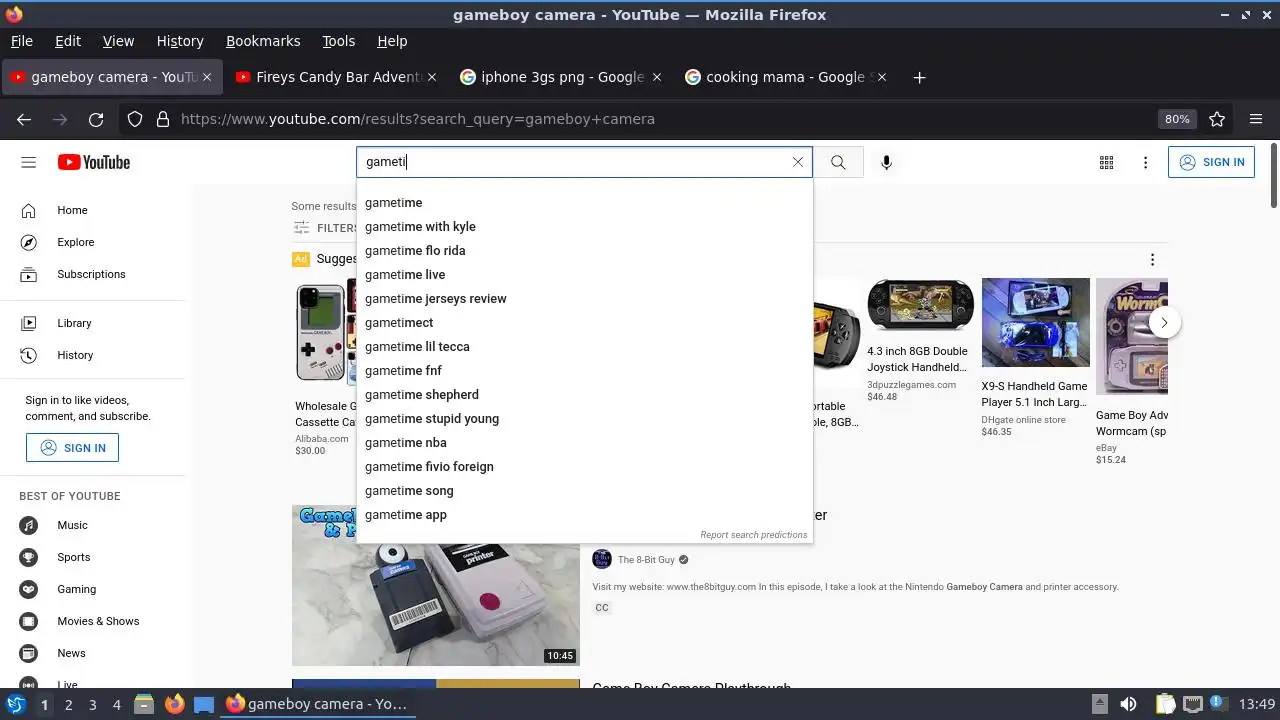Screen dimensions: 1280x720
Task: Open the YouTube settings three-dot menu
Action: (1146, 162)
